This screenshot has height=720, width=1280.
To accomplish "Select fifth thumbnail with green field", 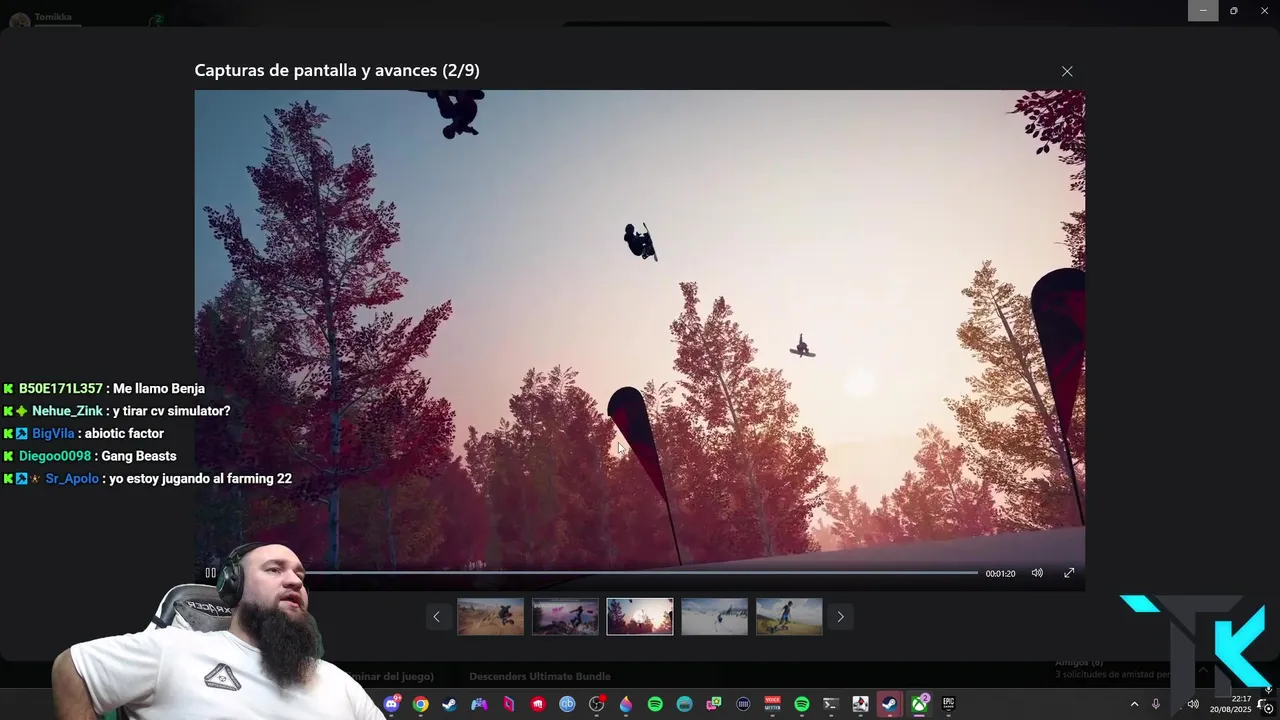I will [789, 617].
